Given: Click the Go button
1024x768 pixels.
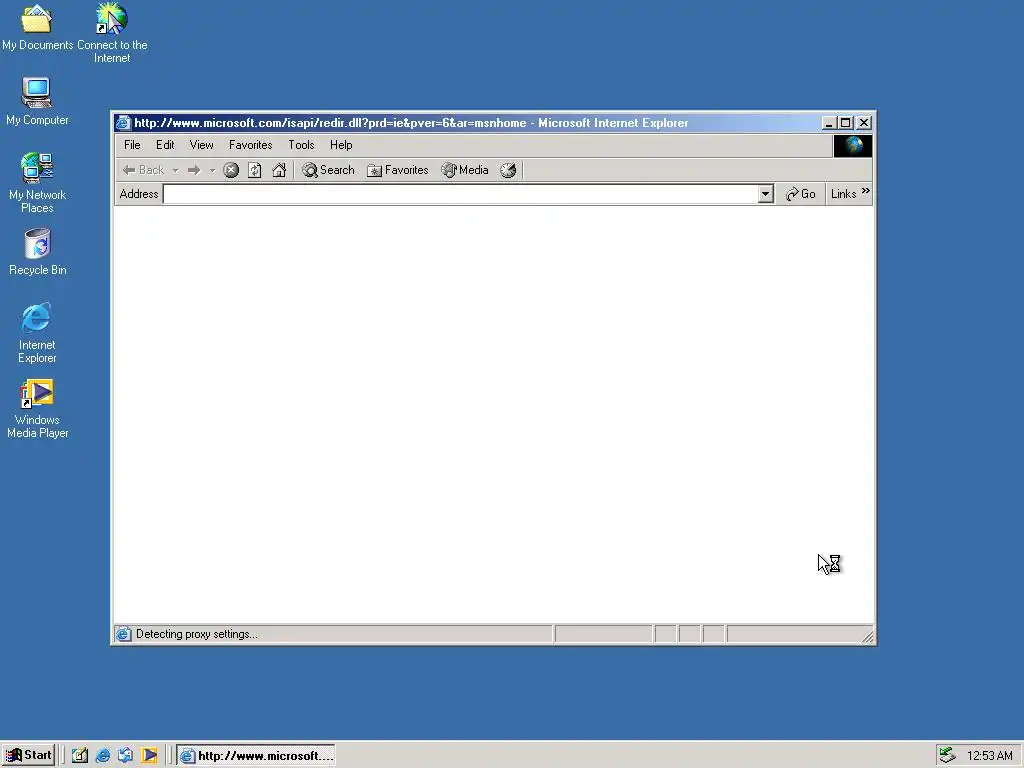Looking at the screenshot, I should (801, 194).
